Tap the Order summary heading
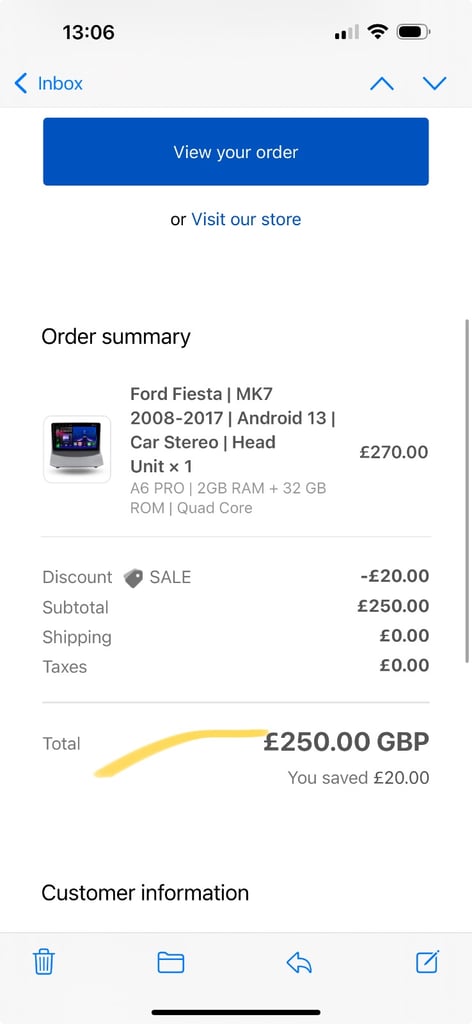This screenshot has width=472, height=1024. (x=116, y=337)
